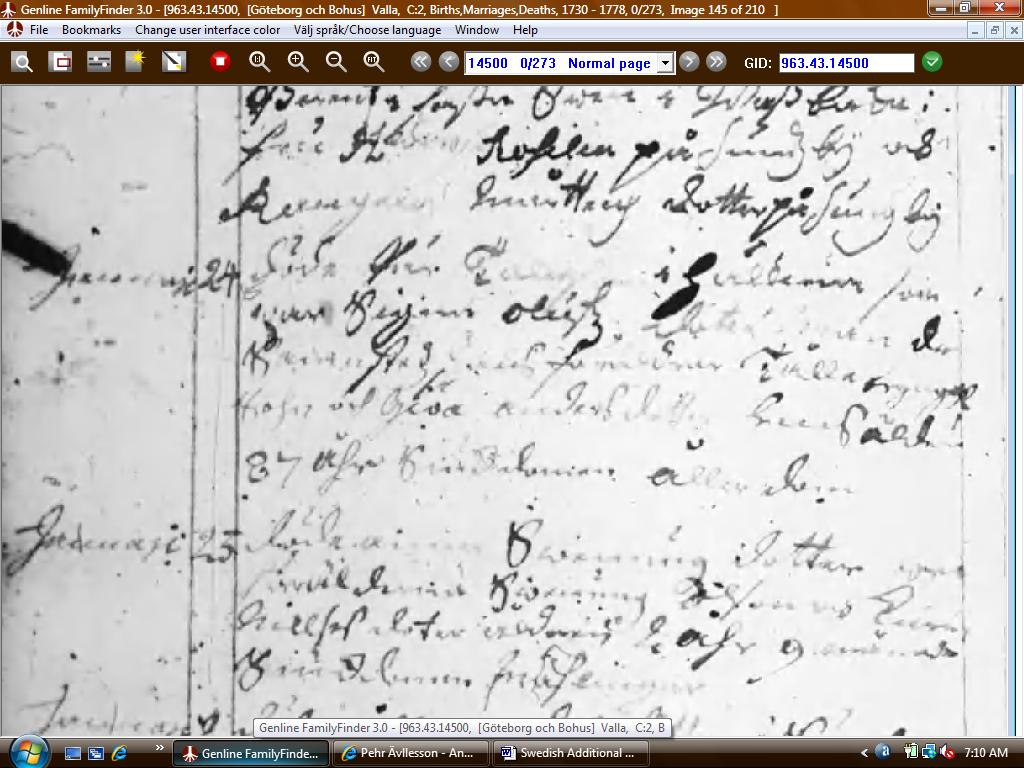1024x768 pixels.
Task: Open the Help menu
Action: (525, 30)
